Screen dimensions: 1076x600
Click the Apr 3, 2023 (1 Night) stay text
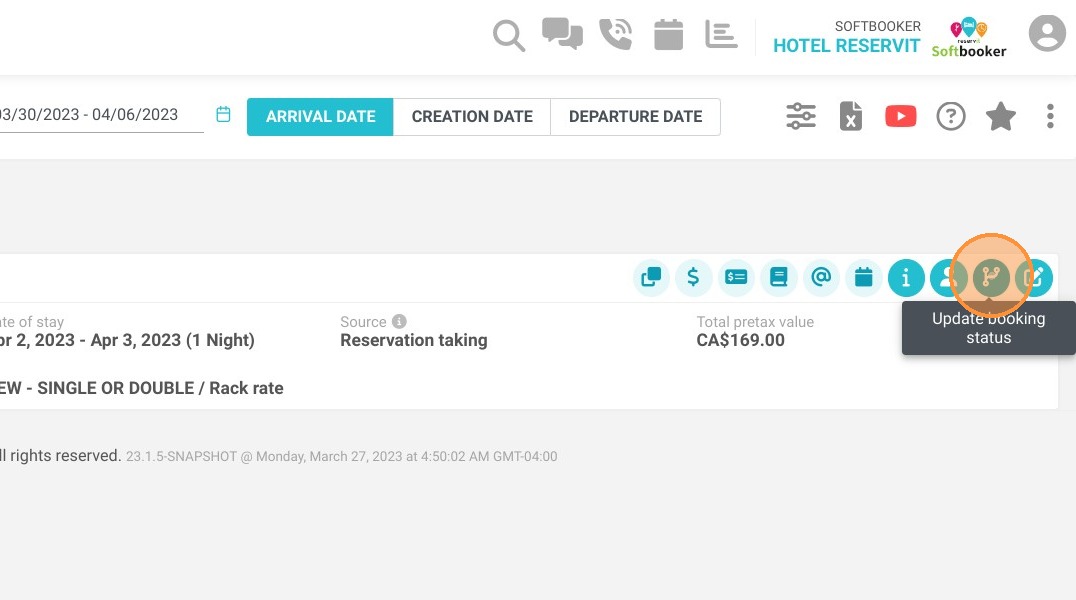click(172, 341)
